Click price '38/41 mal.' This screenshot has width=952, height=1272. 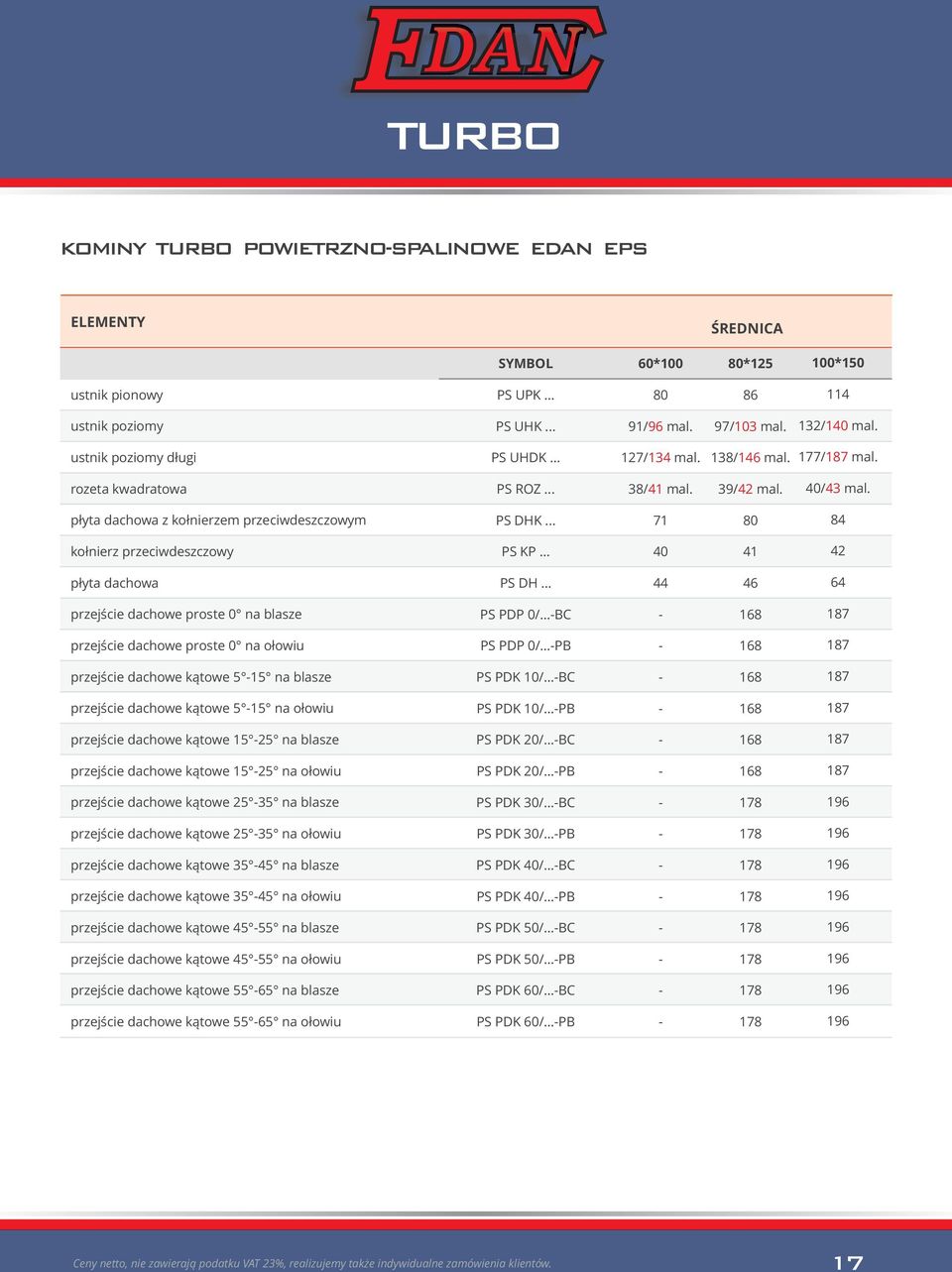[660, 489]
